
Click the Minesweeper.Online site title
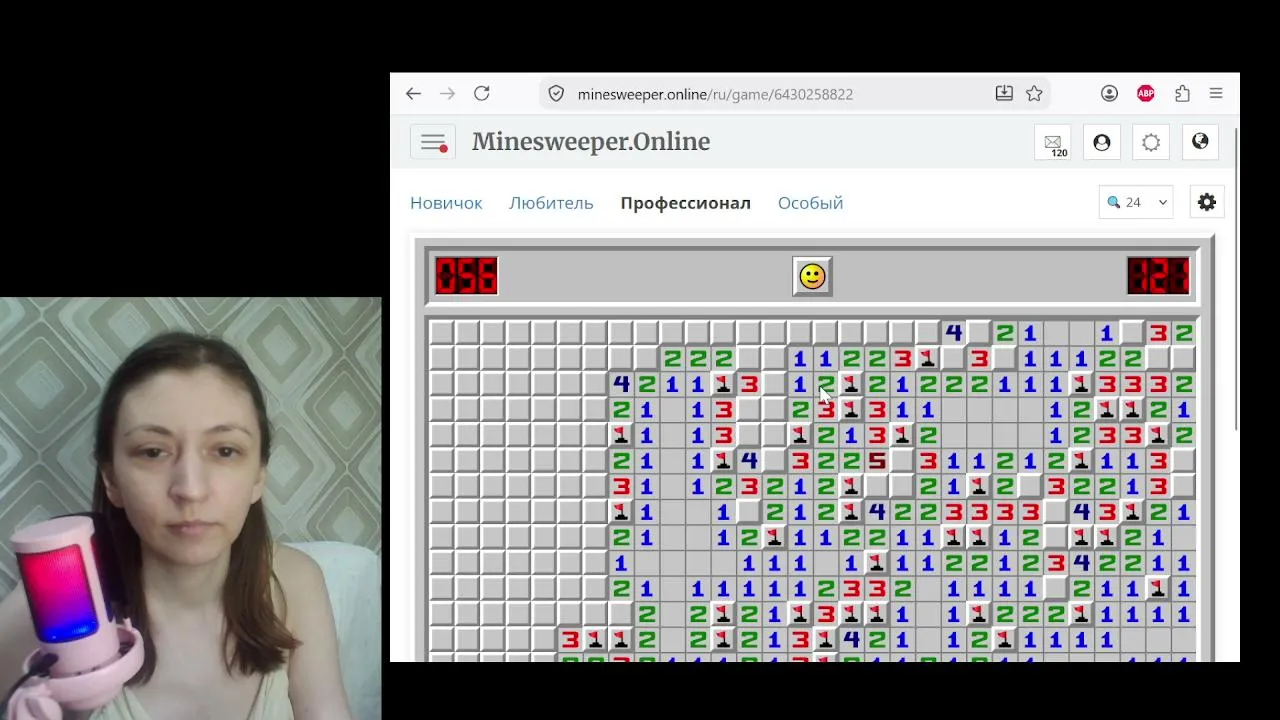click(591, 142)
